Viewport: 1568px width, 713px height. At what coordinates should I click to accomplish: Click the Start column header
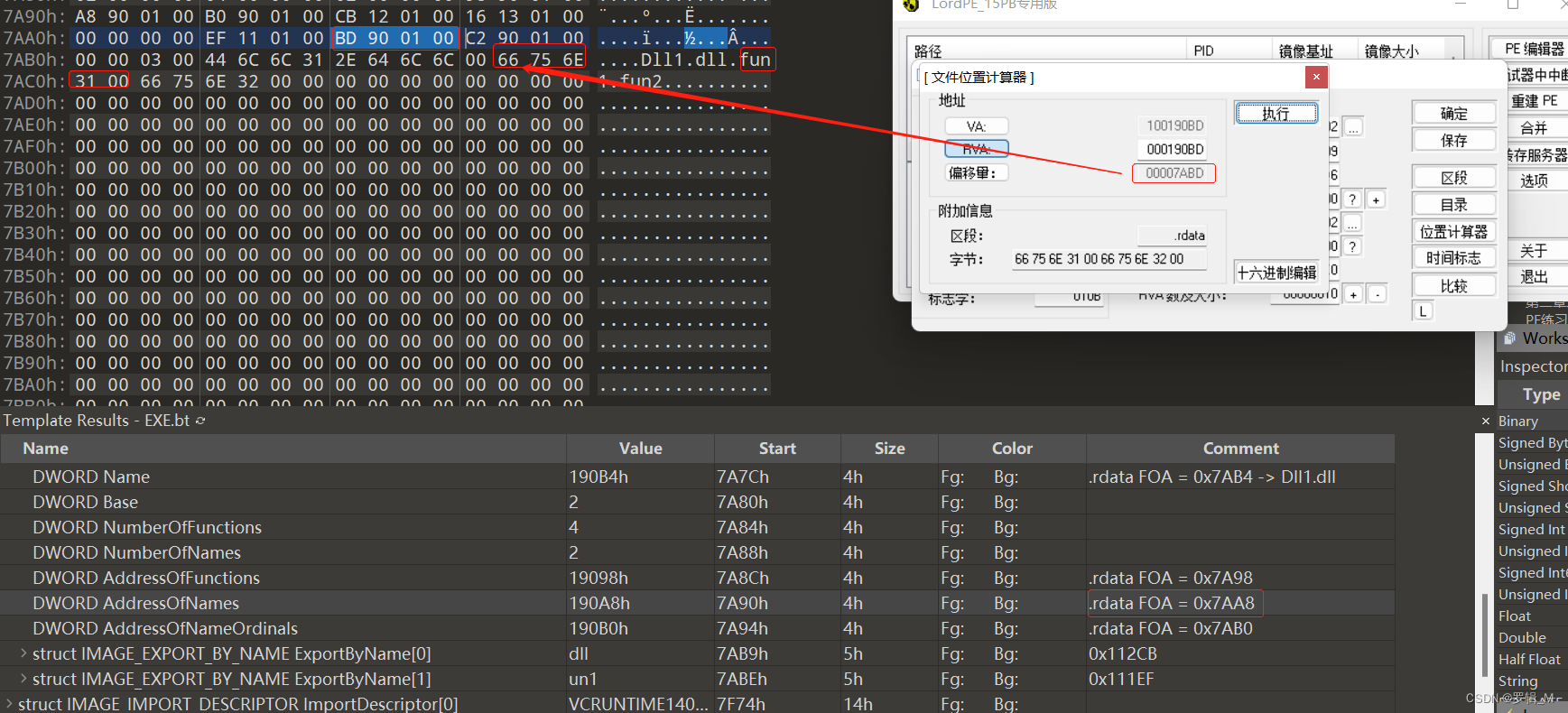777,449
